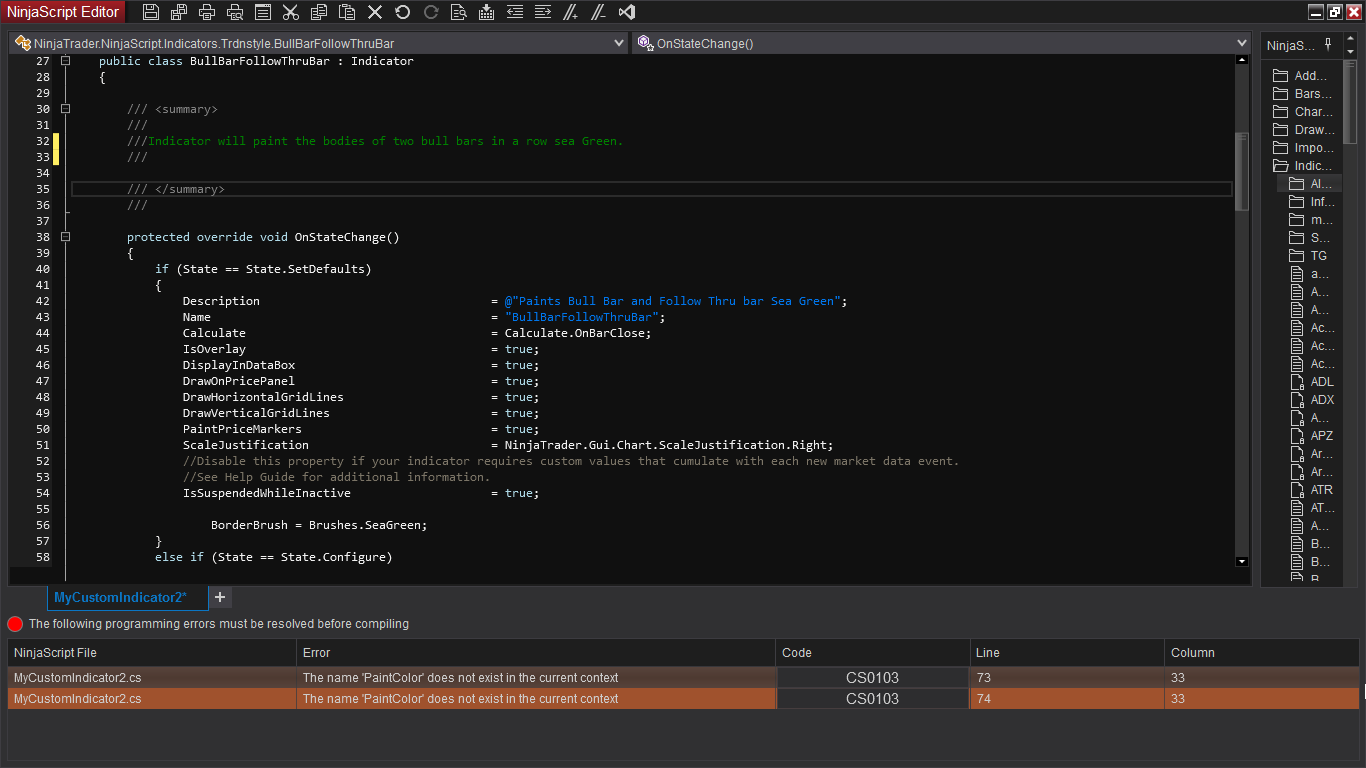Viewport: 1366px width, 768px height.
Task: Click the Error column header
Action: pyautogui.click(x=535, y=653)
